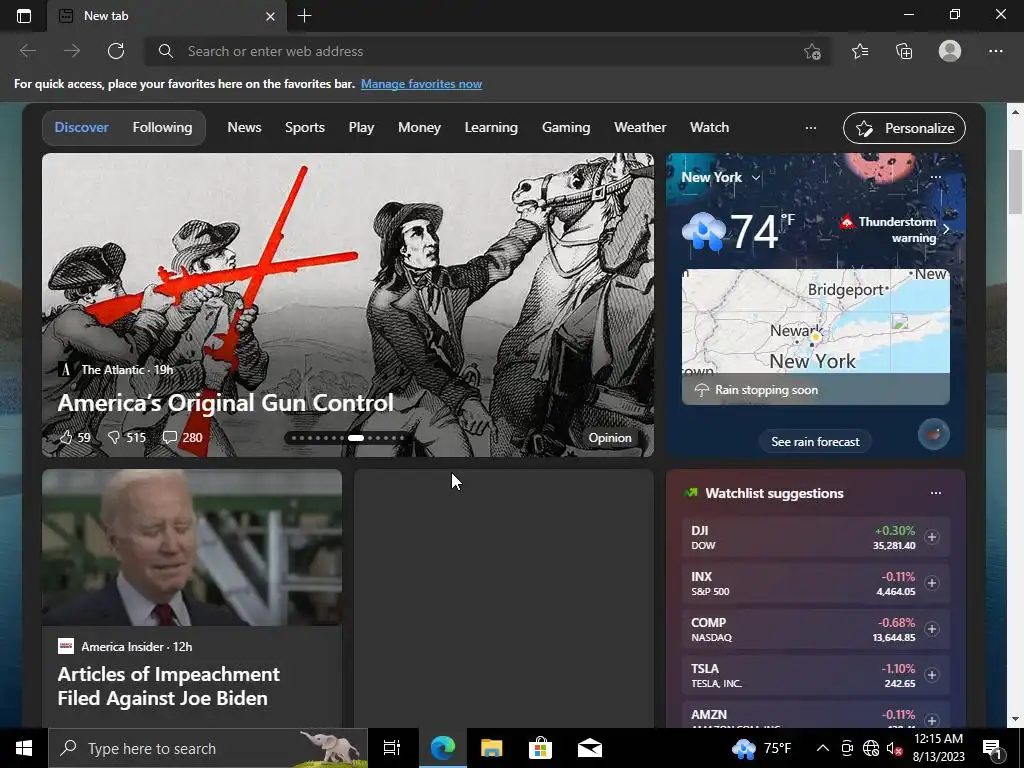Open the Biden article thumbnail image
This screenshot has height=768, width=1024.
(192, 548)
